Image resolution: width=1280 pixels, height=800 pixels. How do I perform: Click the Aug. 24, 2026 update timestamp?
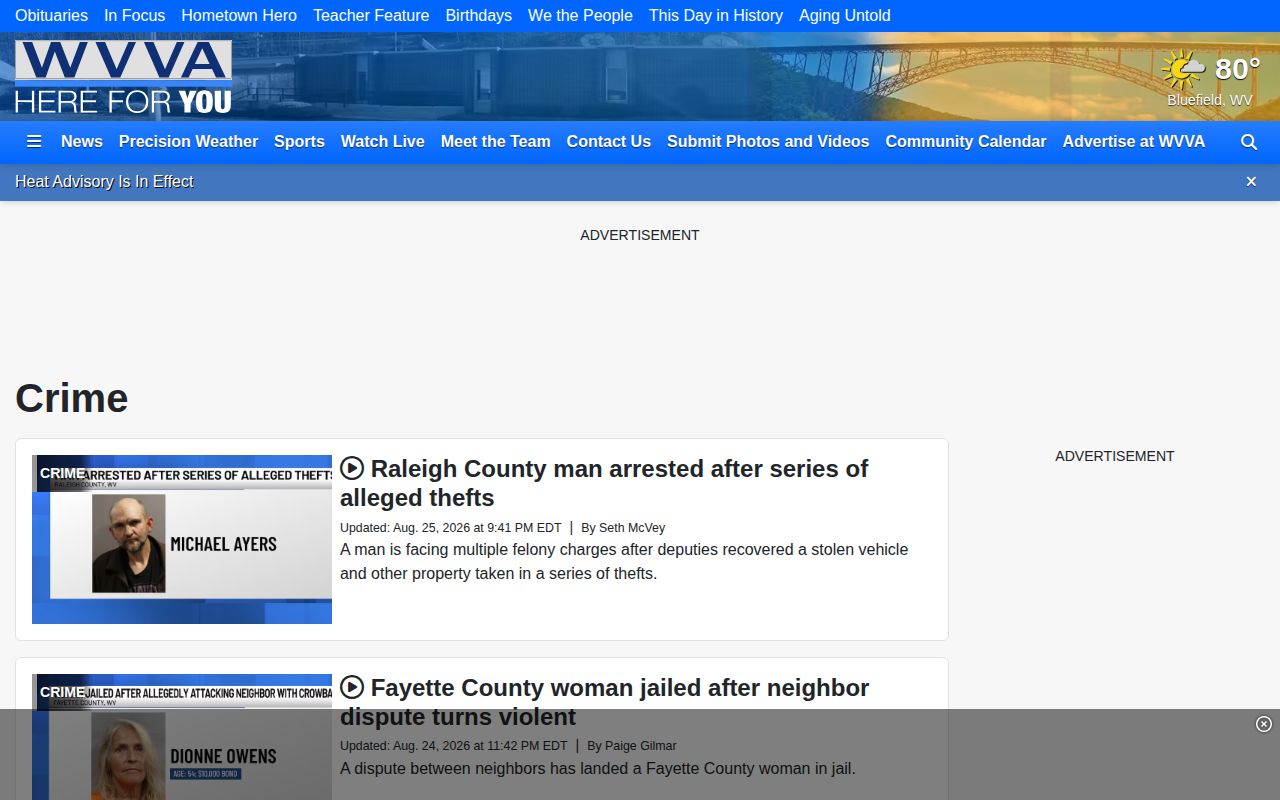coord(454,745)
